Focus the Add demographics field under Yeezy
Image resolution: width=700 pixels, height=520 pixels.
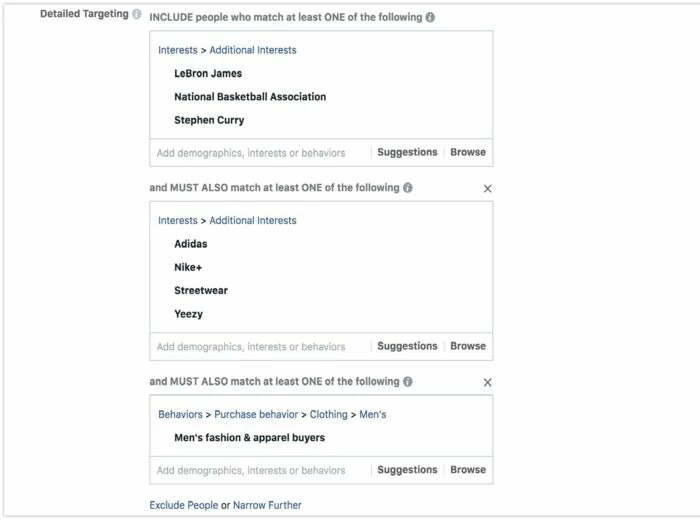[x=260, y=346]
